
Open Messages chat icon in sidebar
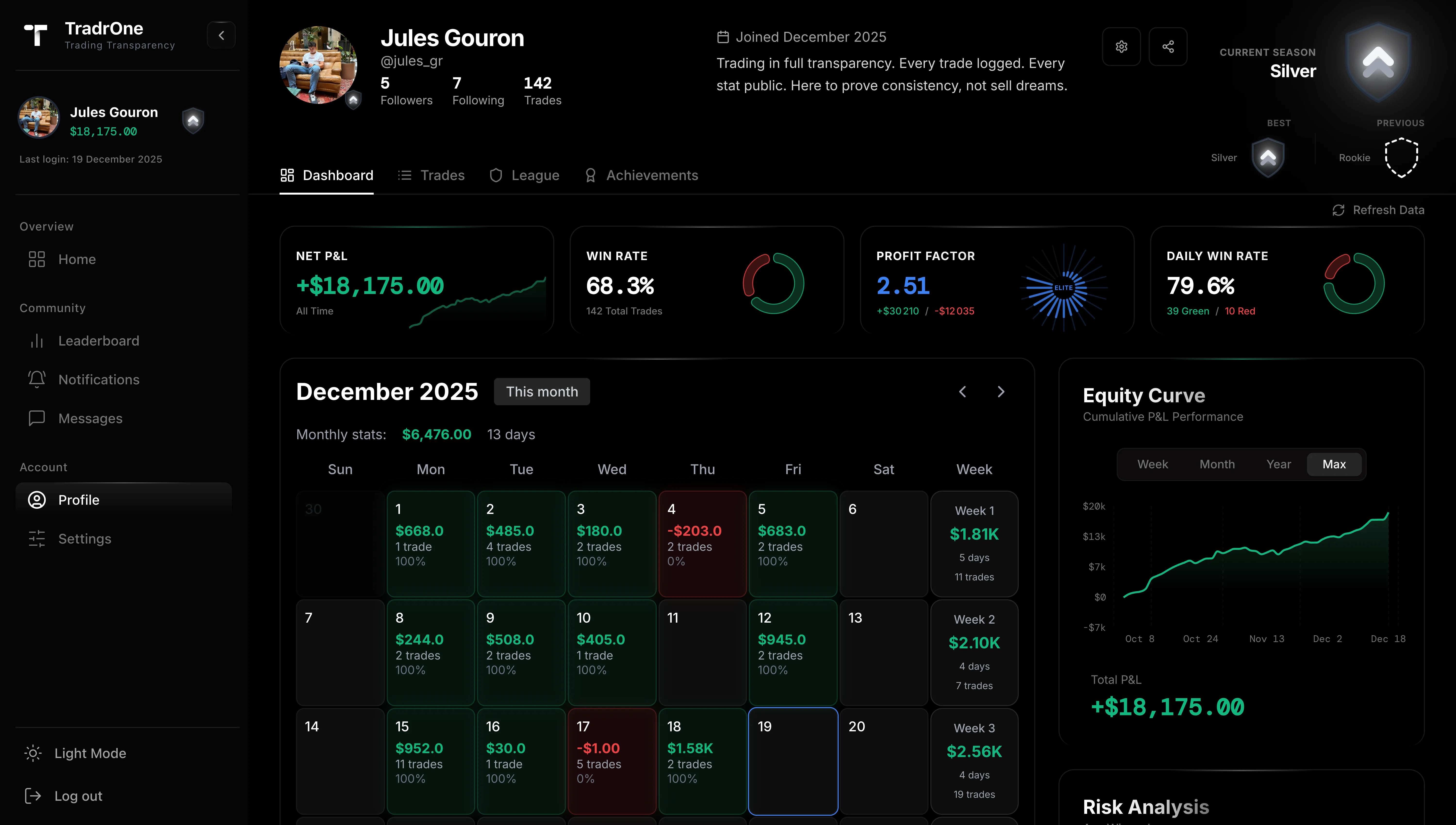[37, 418]
